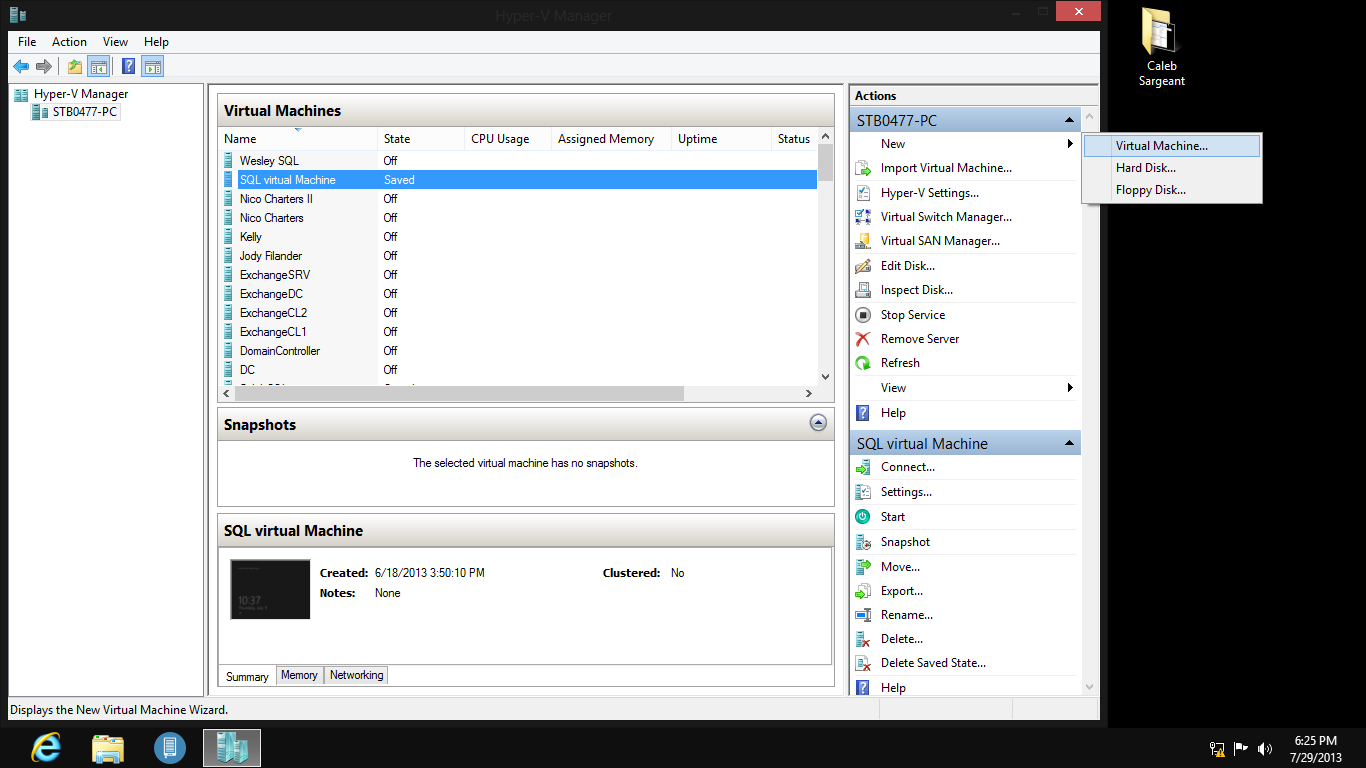Click the Import Virtual Machine icon
Screen dimensions: 1366x768
tap(863, 168)
